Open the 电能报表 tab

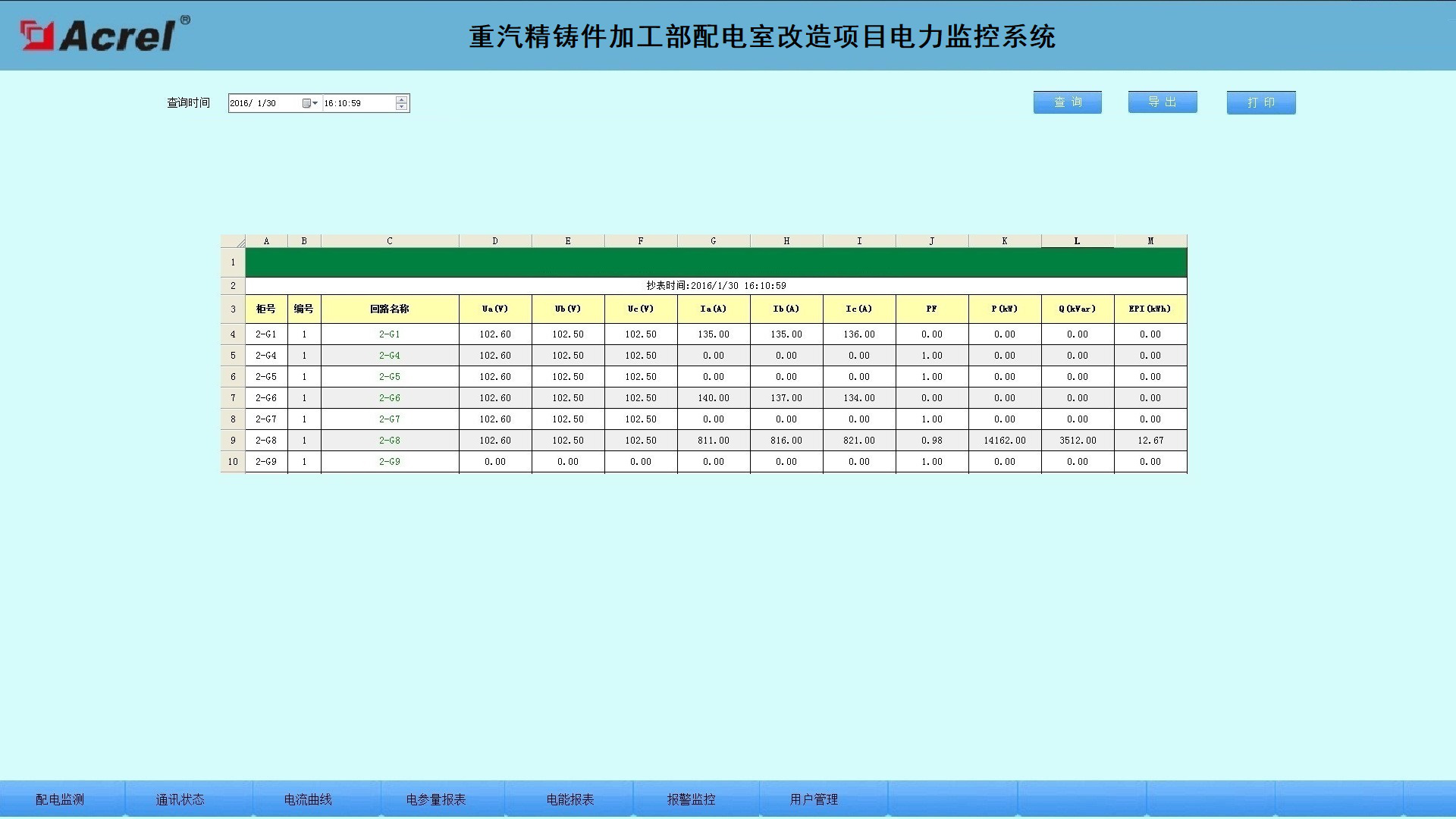click(570, 799)
